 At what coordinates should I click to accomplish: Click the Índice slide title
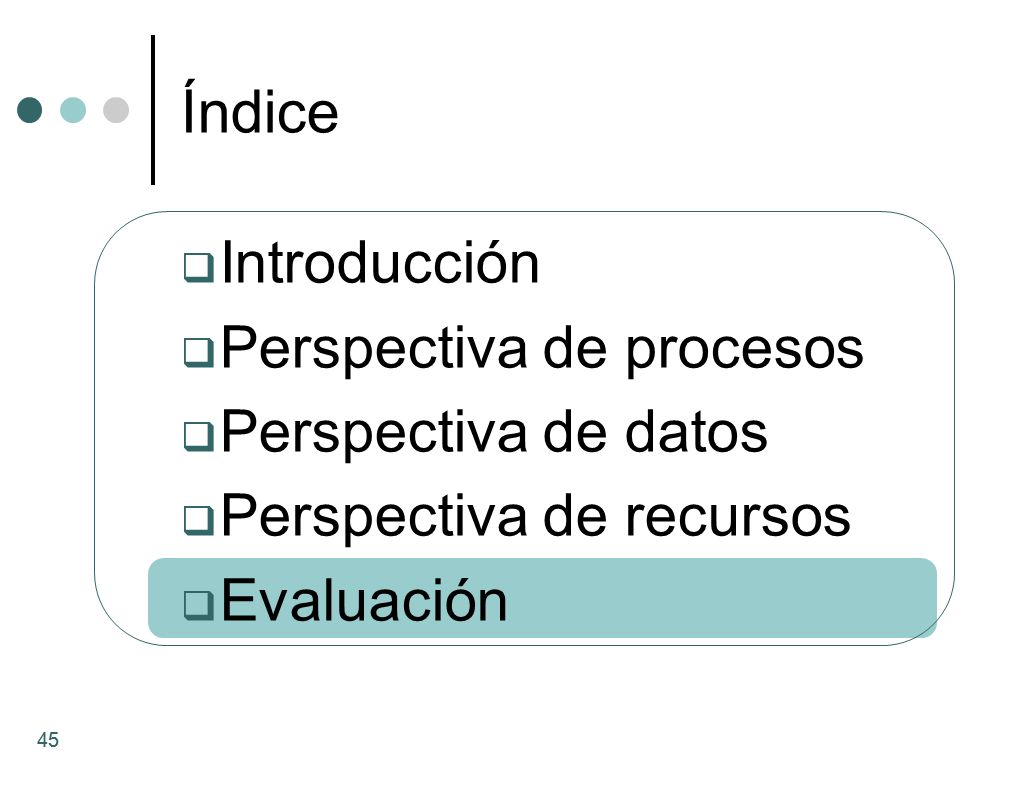click(260, 108)
